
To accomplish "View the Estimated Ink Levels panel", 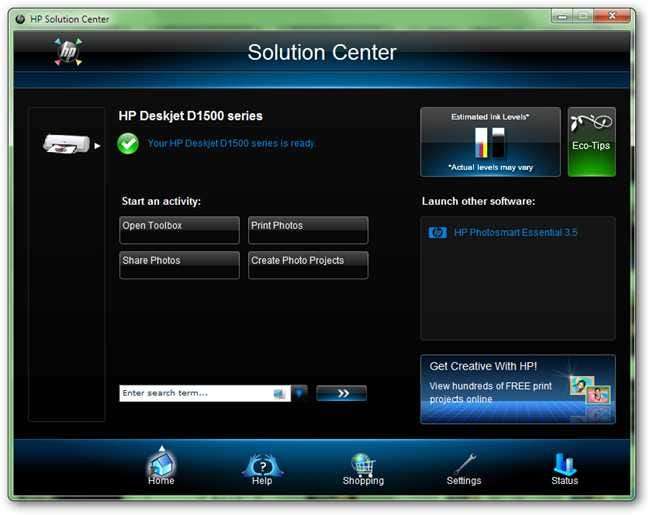I will pos(490,142).
